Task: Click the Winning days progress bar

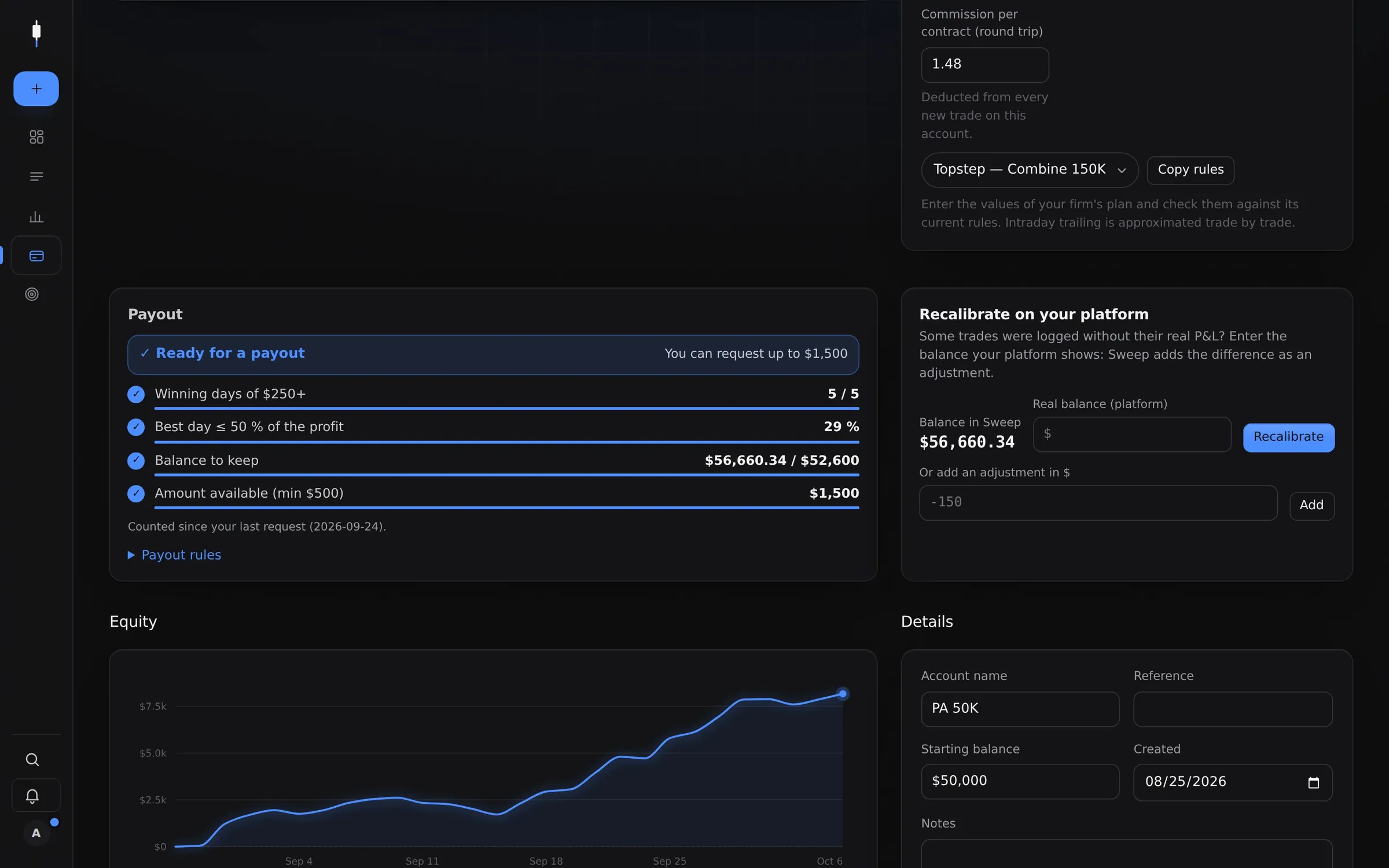Action: tap(506, 409)
